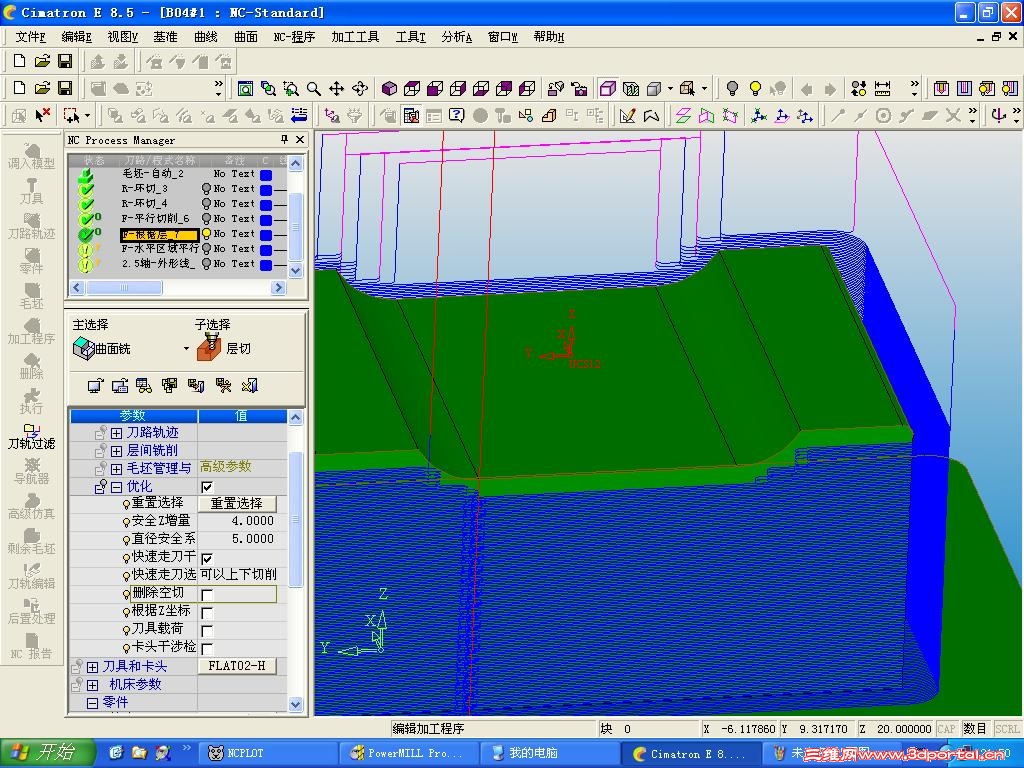Switch to PowerMILL Pro taskbar window
This screenshot has height=768, width=1024.
click(x=408, y=753)
